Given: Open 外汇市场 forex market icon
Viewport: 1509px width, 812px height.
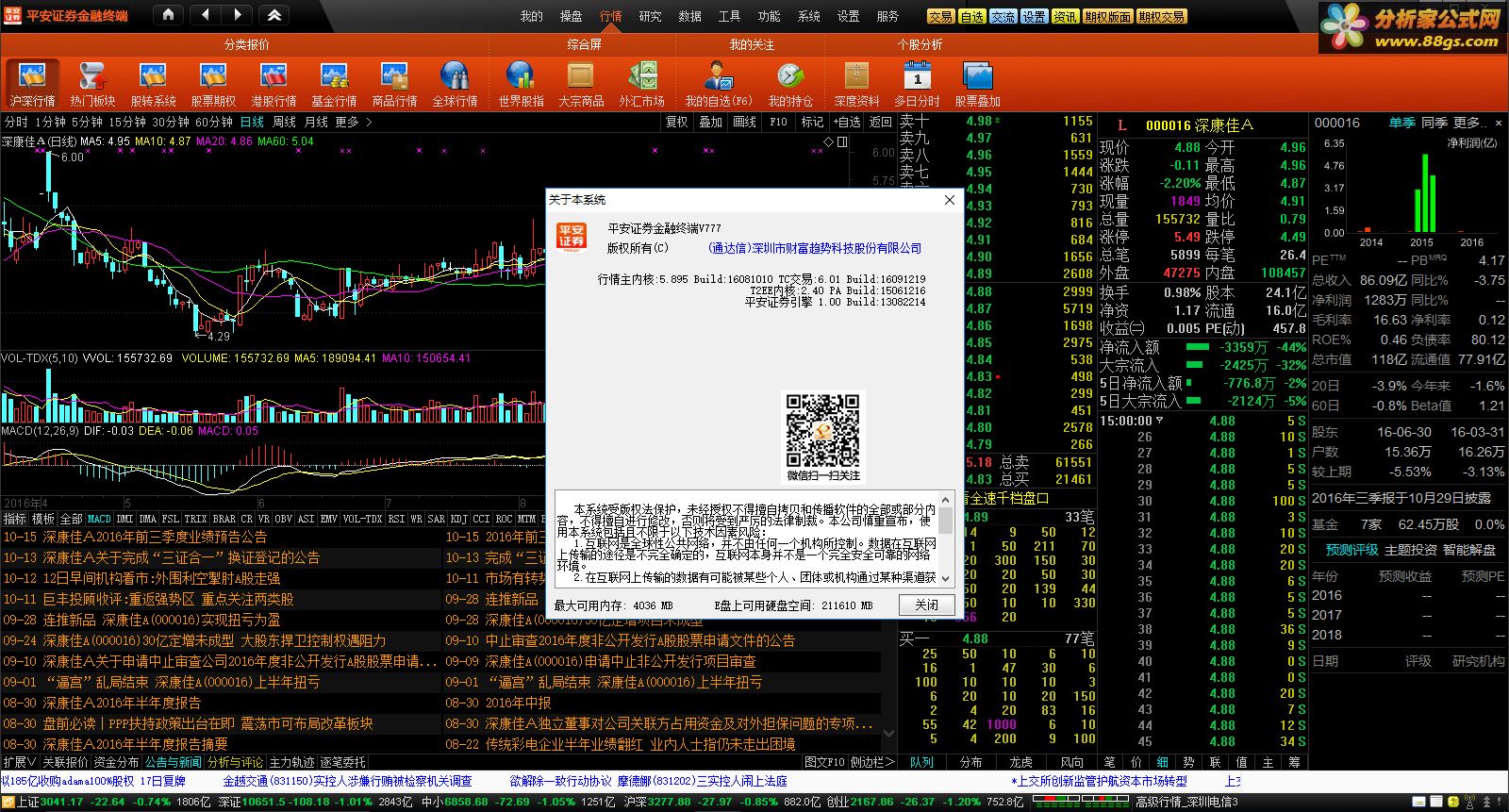Looking at the screenshot, I should 641,84.
